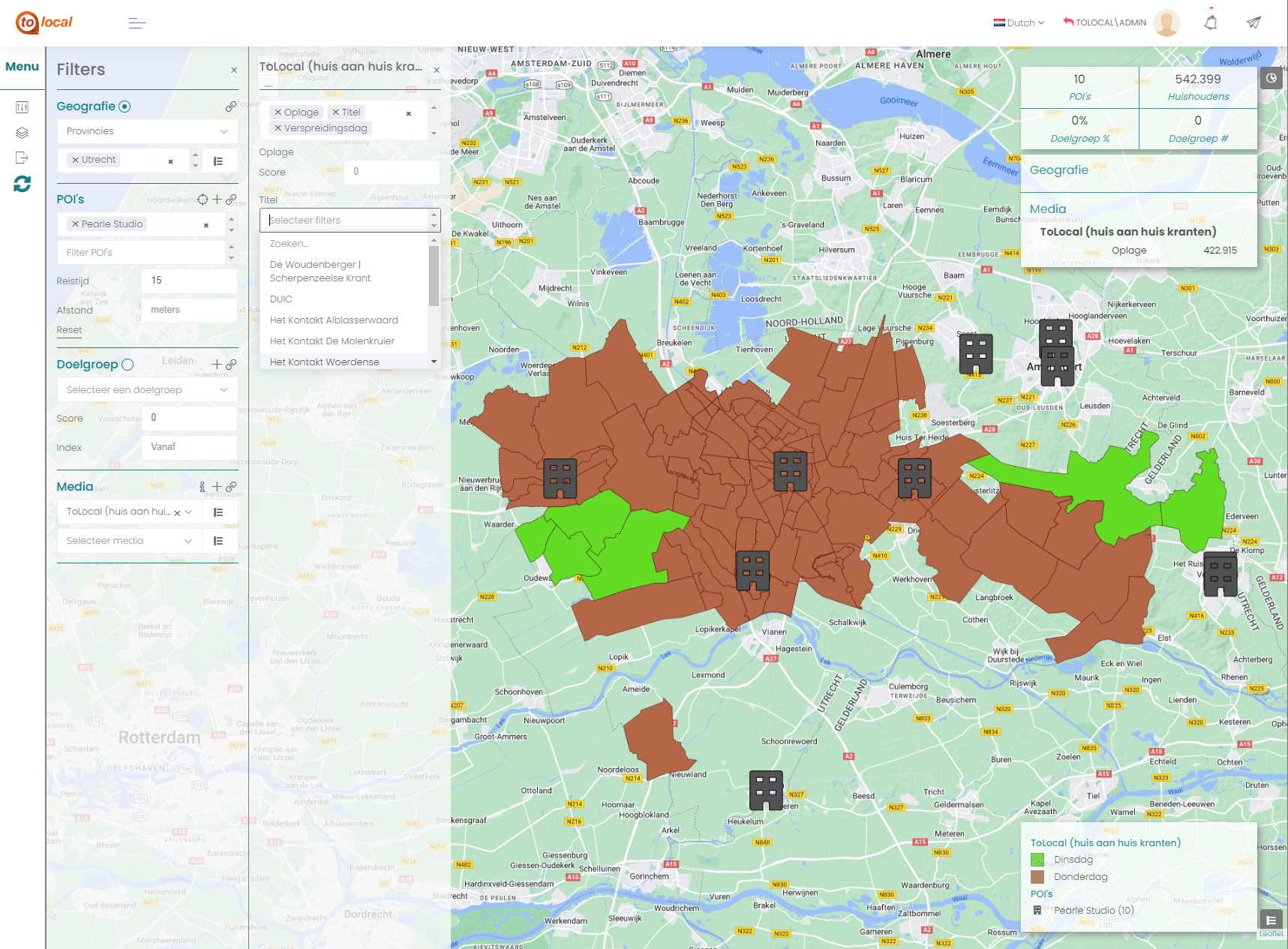1288x949 pixels.
Task: Click the POI's crosshair locate icon
Action: 203,200
